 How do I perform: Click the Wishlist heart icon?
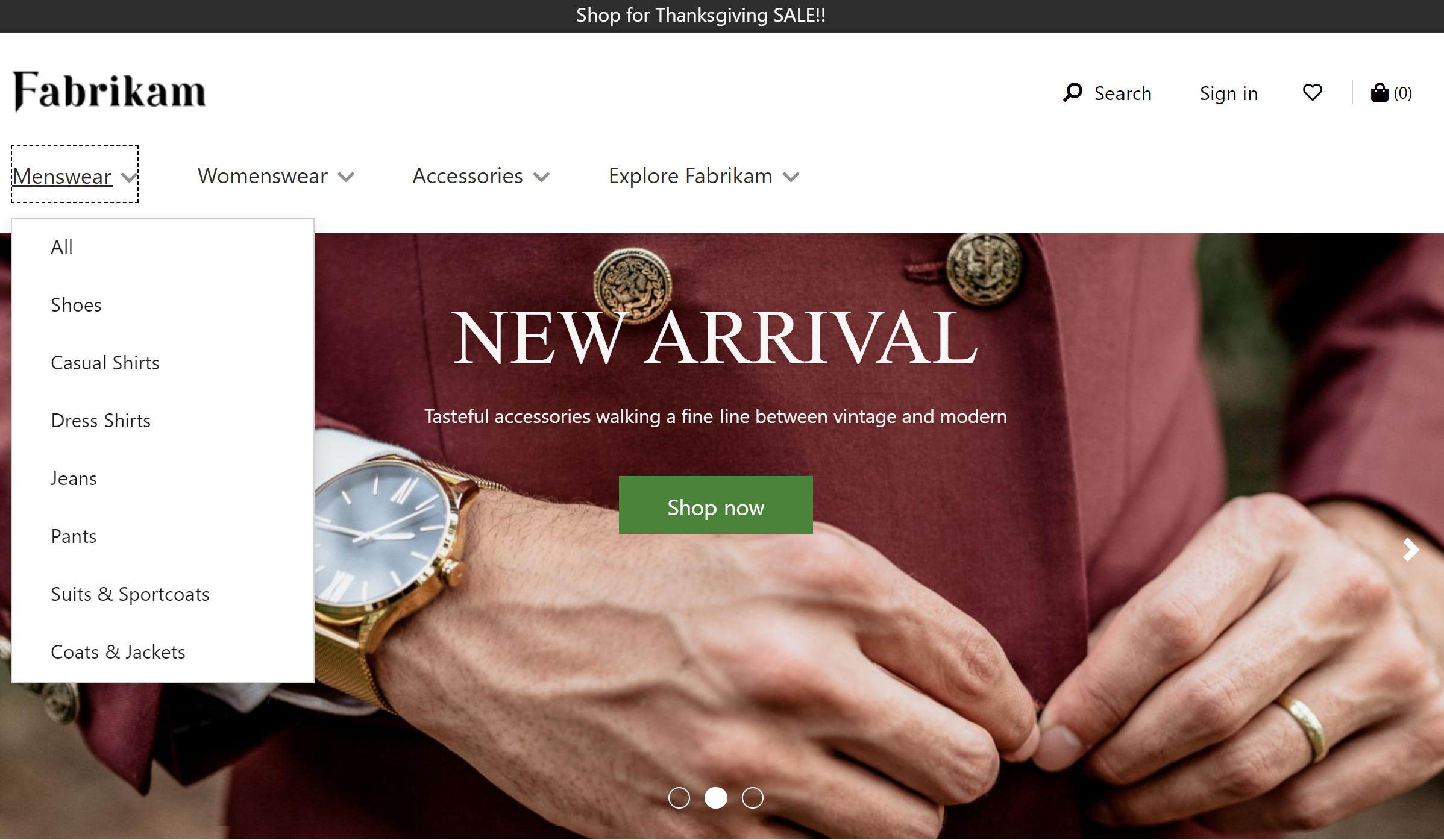click(1313, 92)
